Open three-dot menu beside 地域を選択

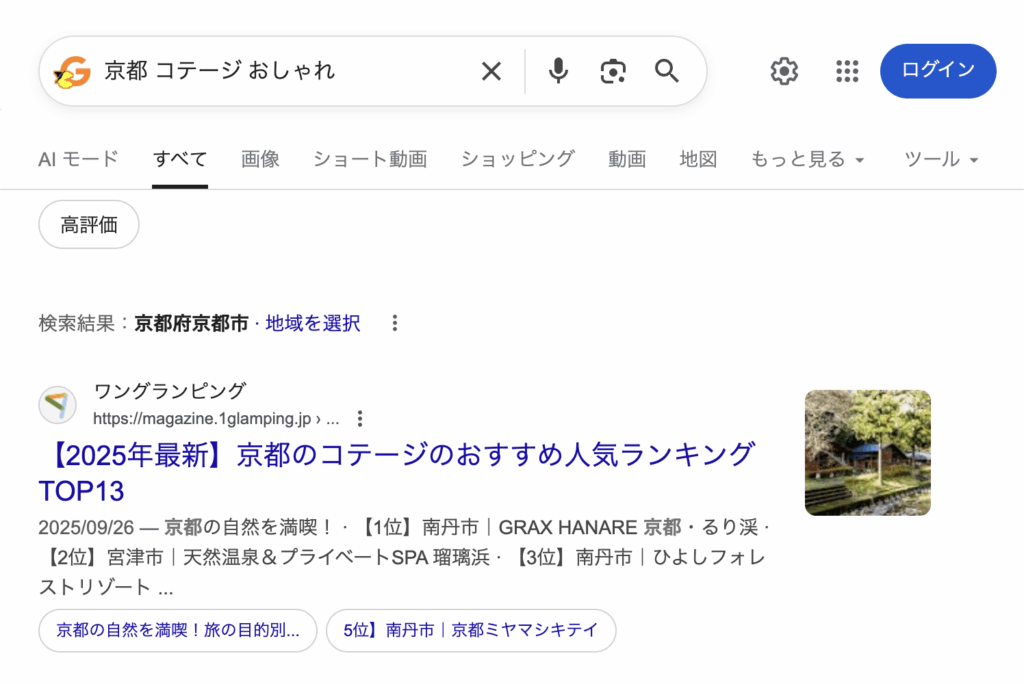pyautogui.click(x=395, y=323)
